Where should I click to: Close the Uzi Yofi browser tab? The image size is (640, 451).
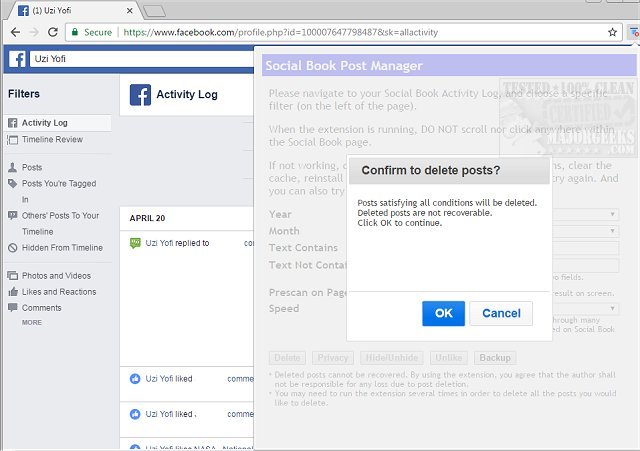pyautogui.click(x=129, y=11)
